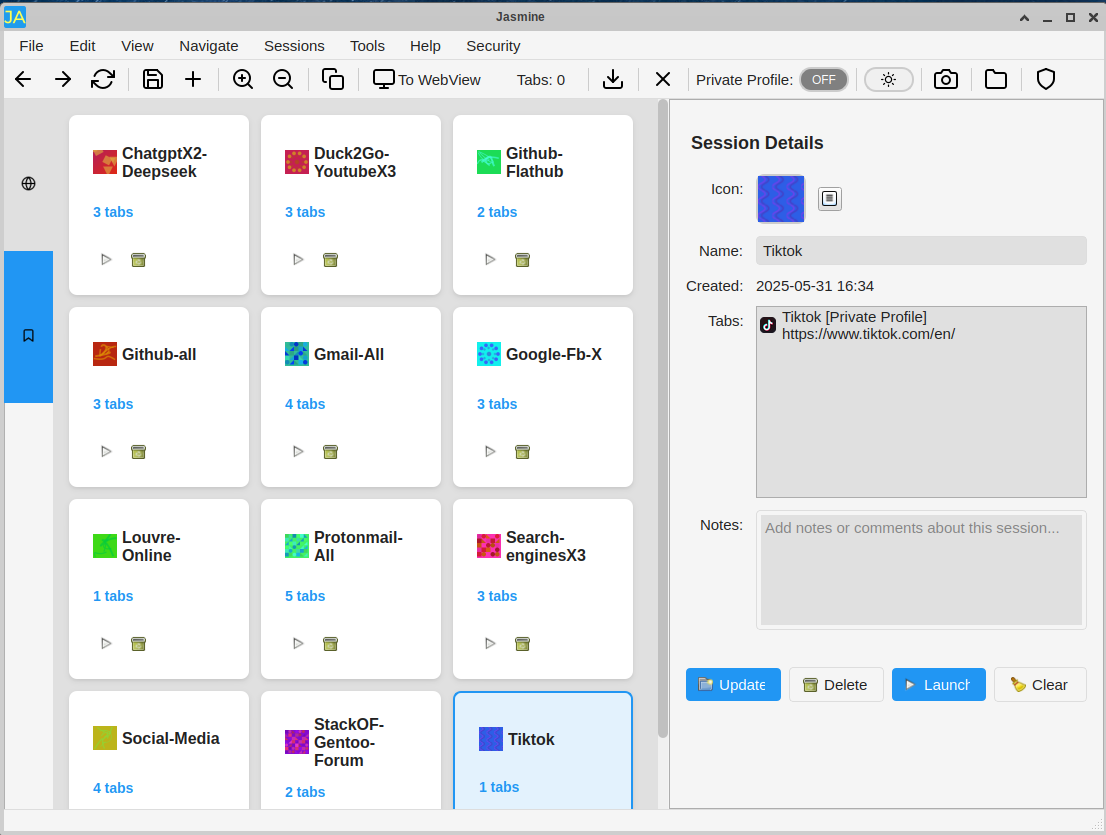Open the shield security icon

click(x=1045, y=80)
